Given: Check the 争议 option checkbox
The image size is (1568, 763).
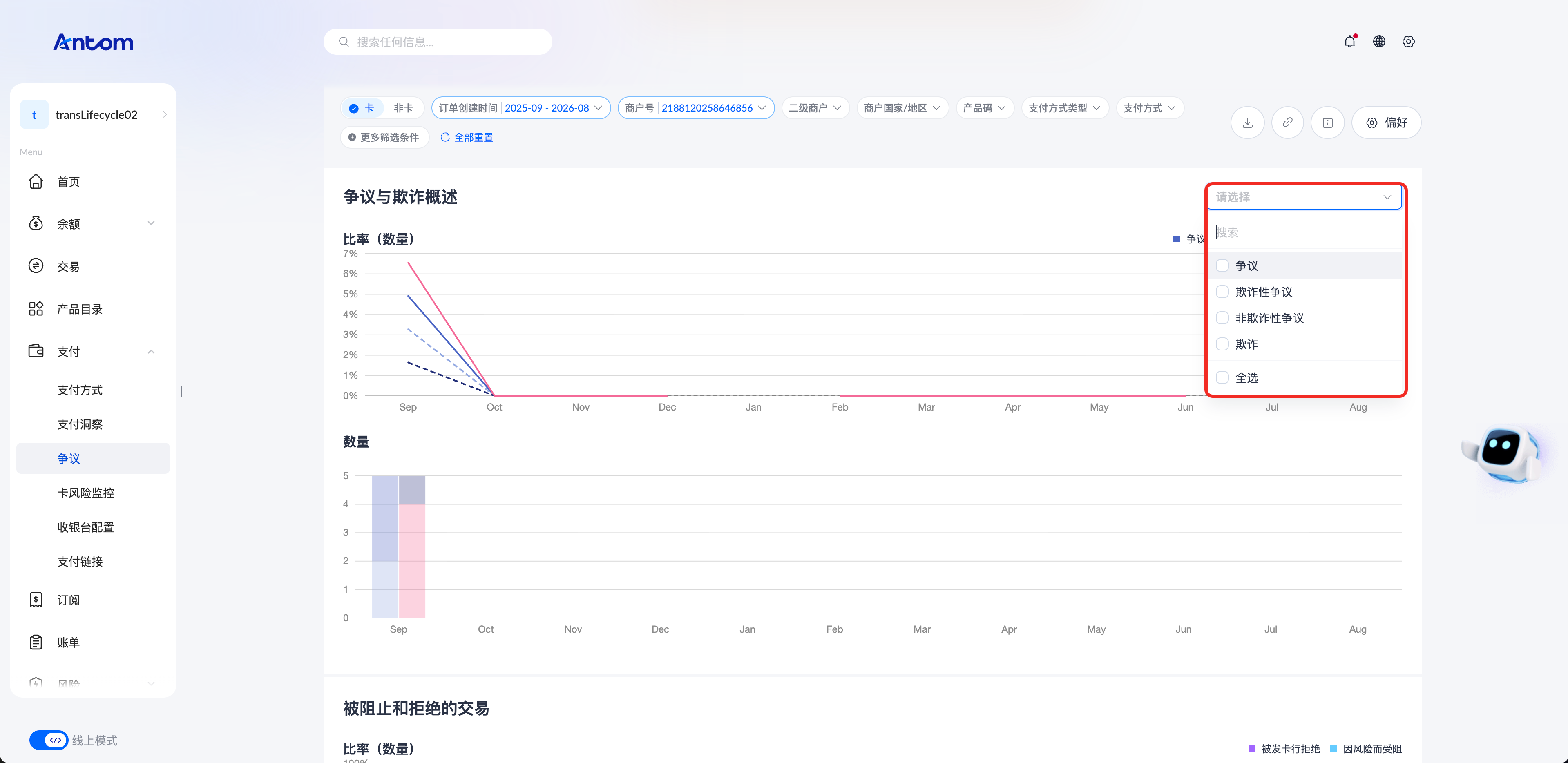Looking at the screenshot, I should point(1222,265).
